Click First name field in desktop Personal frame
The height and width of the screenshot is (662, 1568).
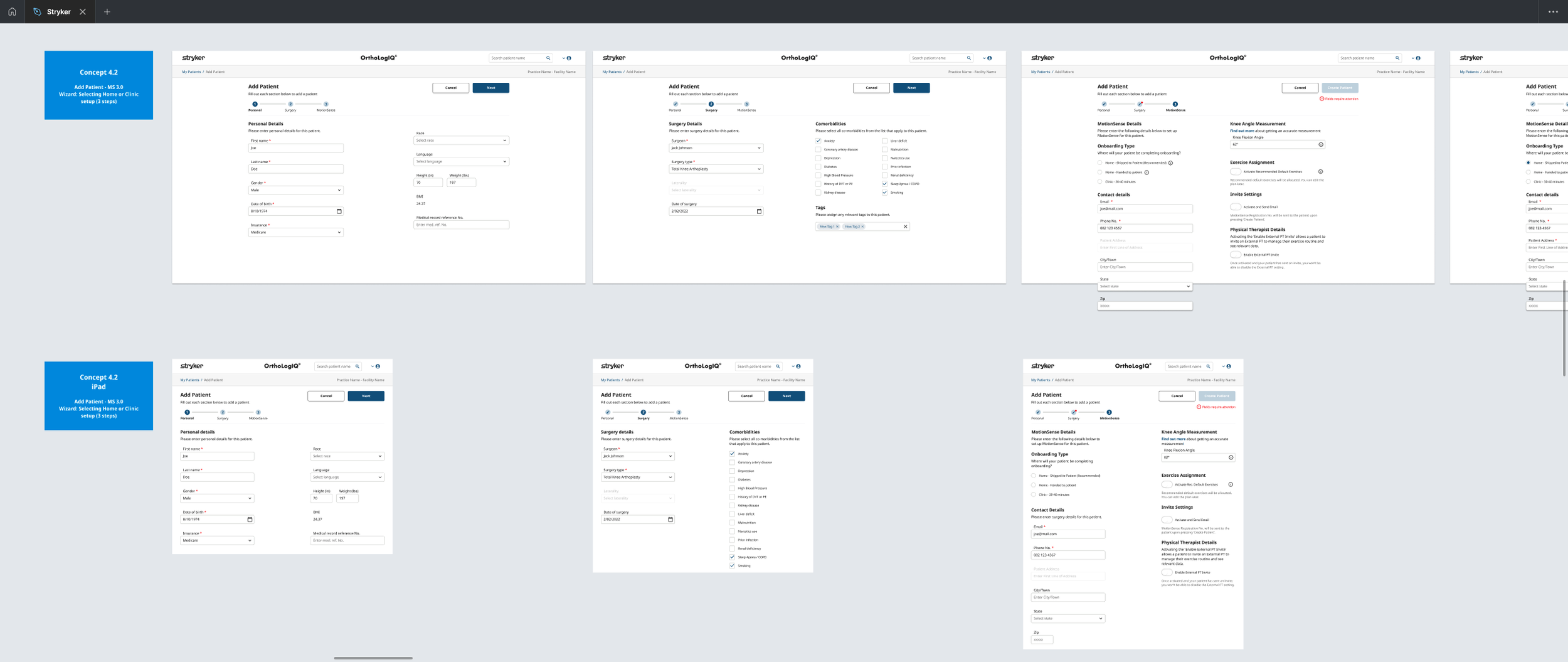coord(295,148)
